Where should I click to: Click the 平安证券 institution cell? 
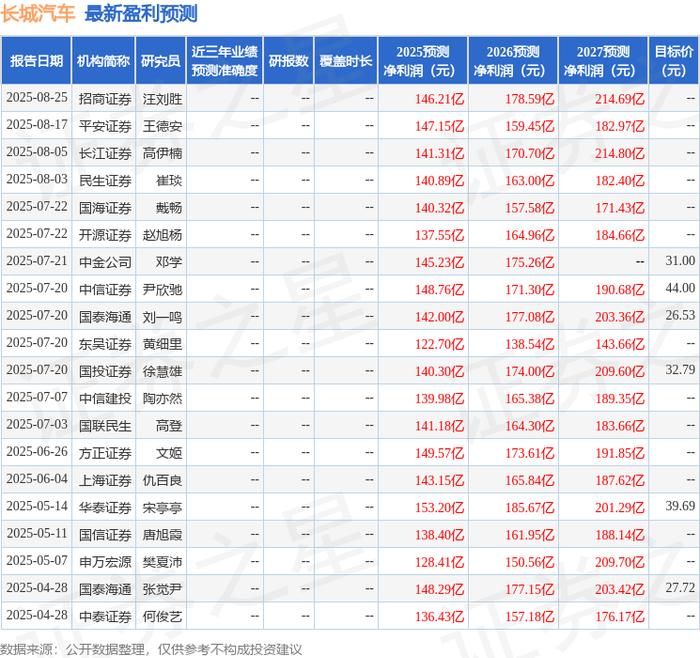(105, 126)
